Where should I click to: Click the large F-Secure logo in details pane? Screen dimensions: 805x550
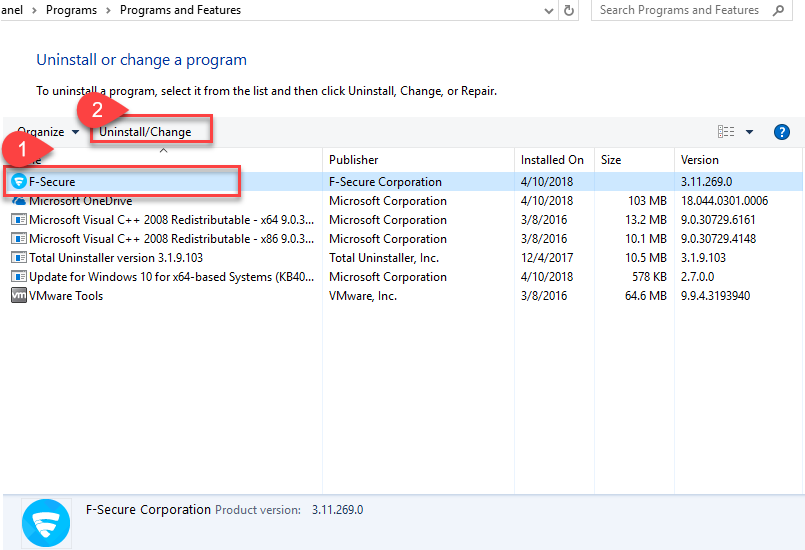coord(46,523)
